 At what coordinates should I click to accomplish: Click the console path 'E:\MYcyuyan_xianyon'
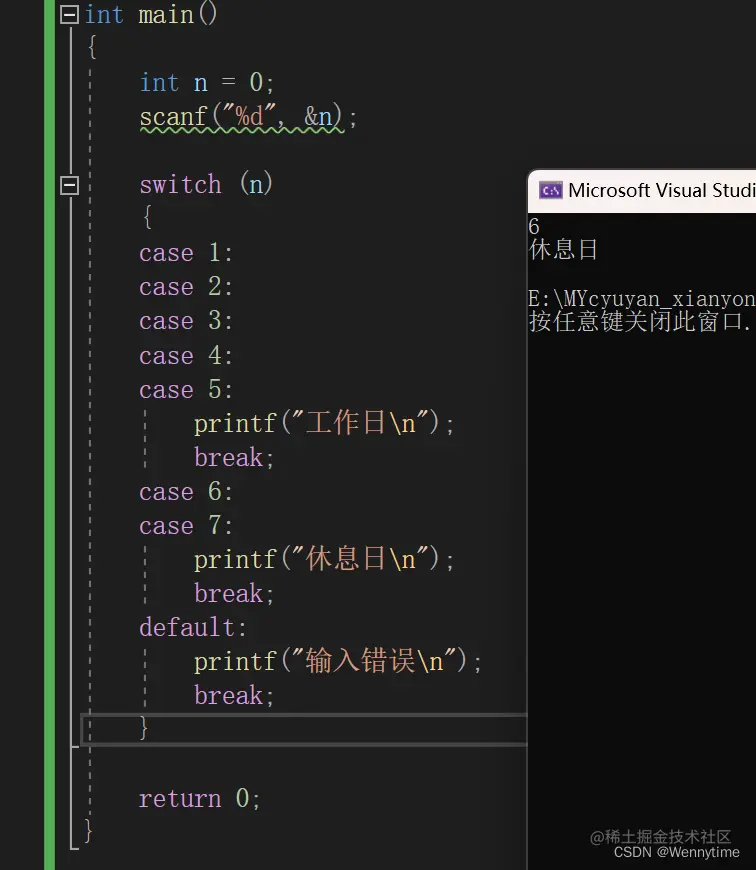click(642, 299)
